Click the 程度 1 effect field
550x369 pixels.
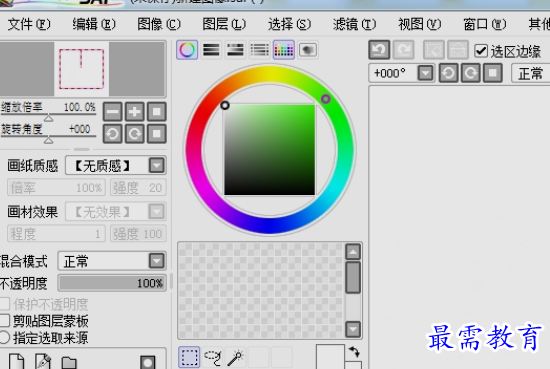pos(56,234)
